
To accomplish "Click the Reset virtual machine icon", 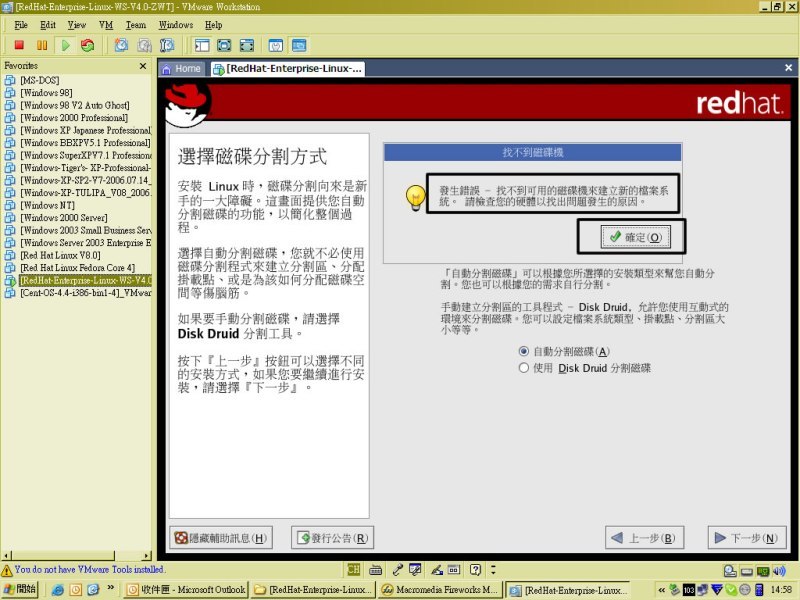I will tap(88, 45).
